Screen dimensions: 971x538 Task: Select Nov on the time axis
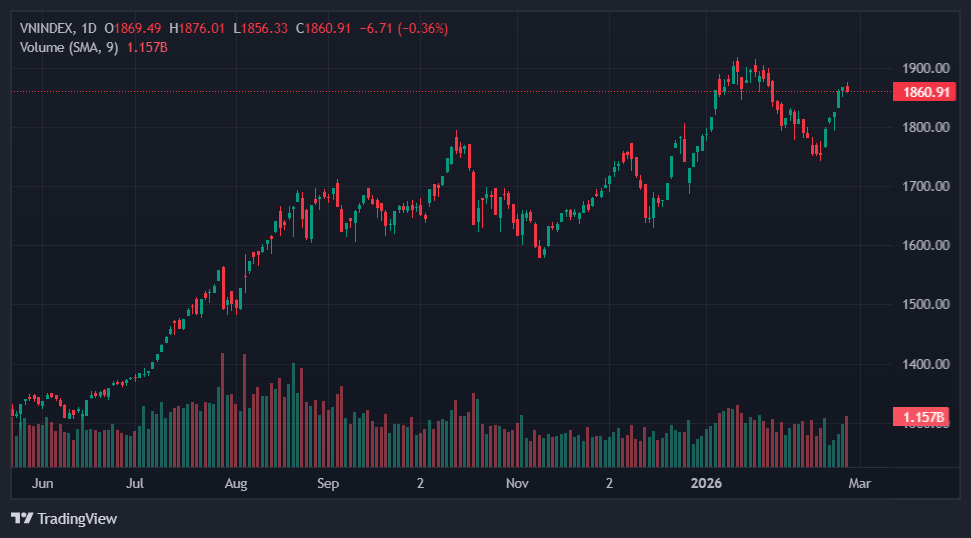pos(516,483)
